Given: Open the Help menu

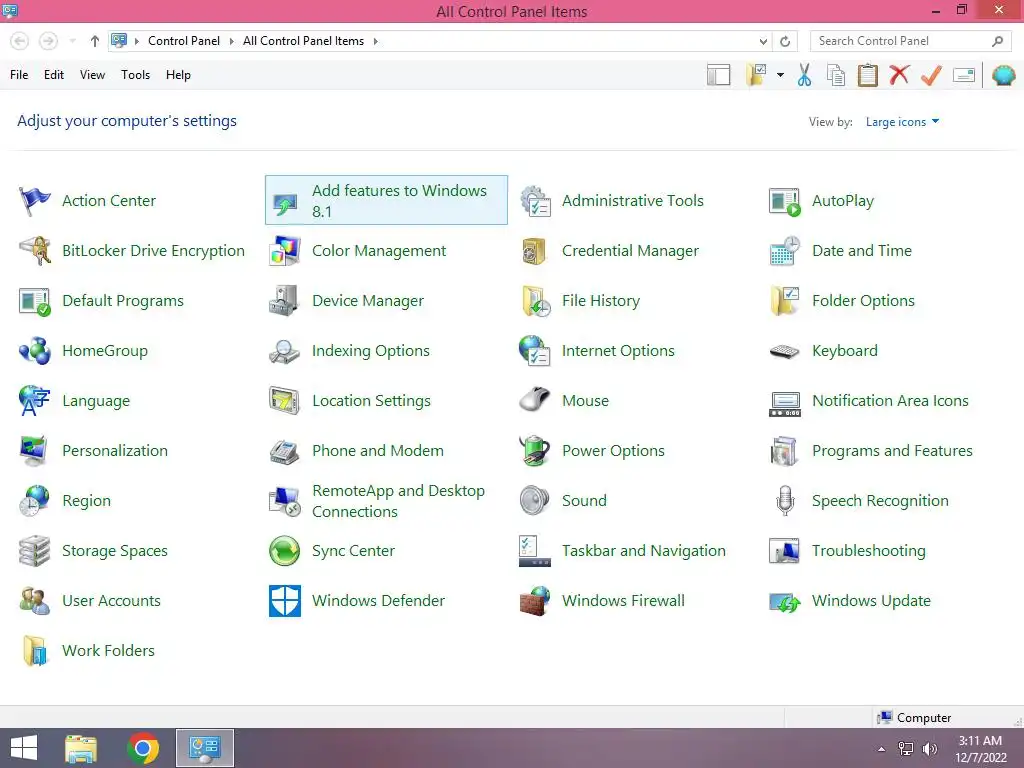Looking at the screenshot, I should pyautogui.click(x=178, y=75).
